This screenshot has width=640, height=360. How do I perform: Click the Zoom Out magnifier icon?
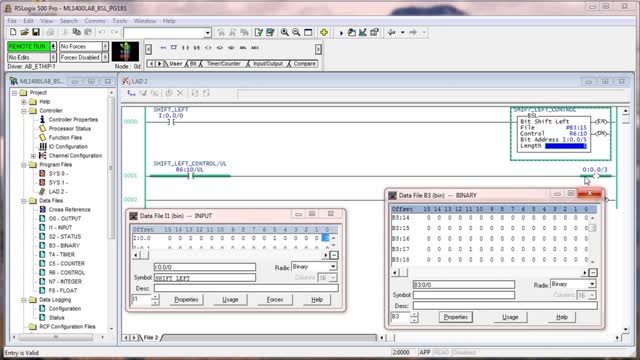click(x=296, y=32)
